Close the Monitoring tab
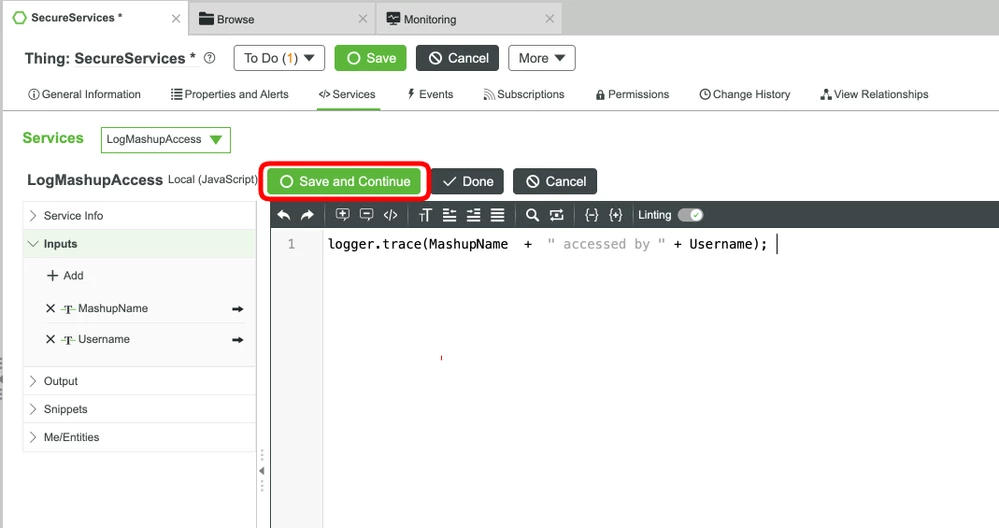The width and height of the screenshot is (999, 528). [x=550, y=19]
